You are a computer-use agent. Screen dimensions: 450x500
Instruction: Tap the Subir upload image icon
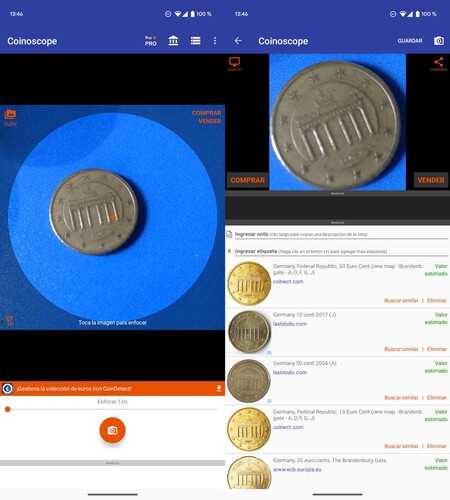10,118
